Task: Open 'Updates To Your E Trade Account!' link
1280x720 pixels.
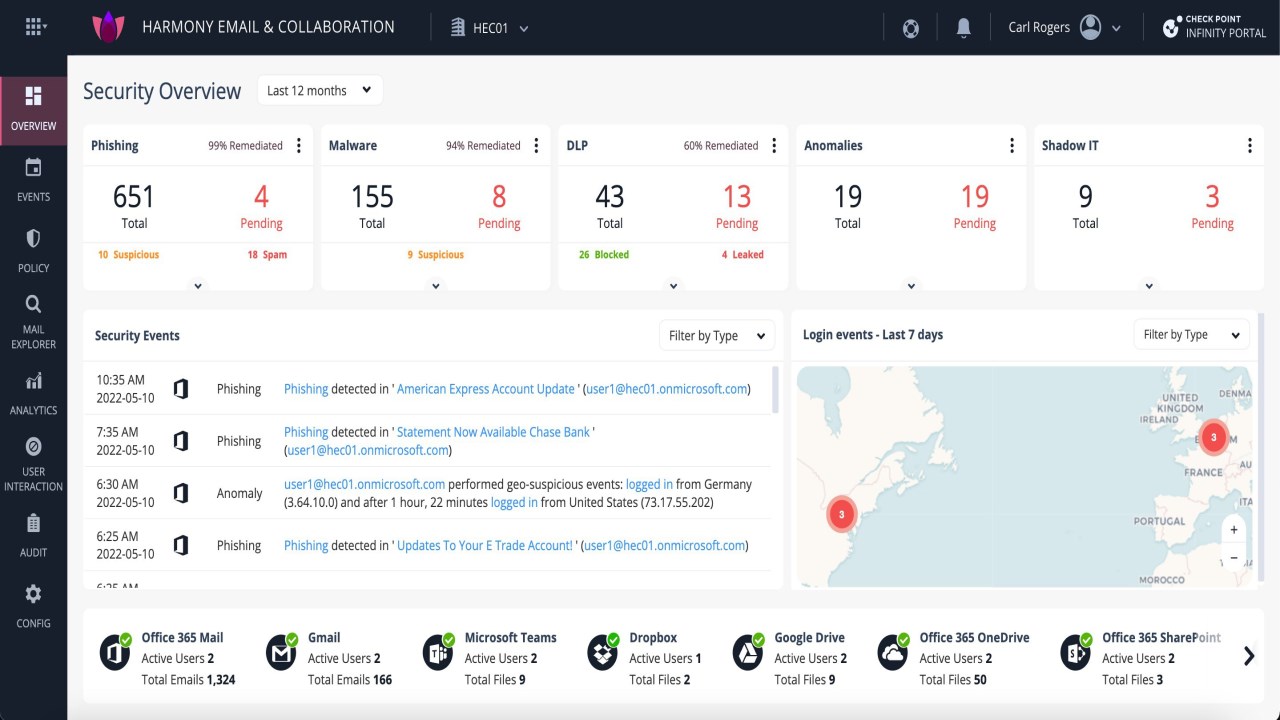Action: click(485, 545)
